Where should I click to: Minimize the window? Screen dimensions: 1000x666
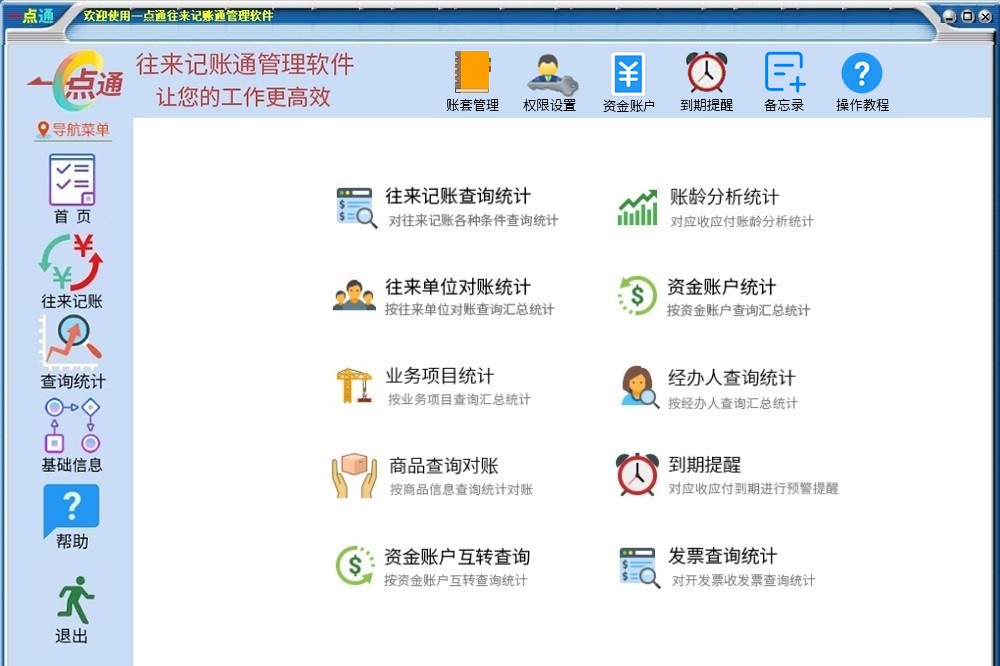[949, 17]
